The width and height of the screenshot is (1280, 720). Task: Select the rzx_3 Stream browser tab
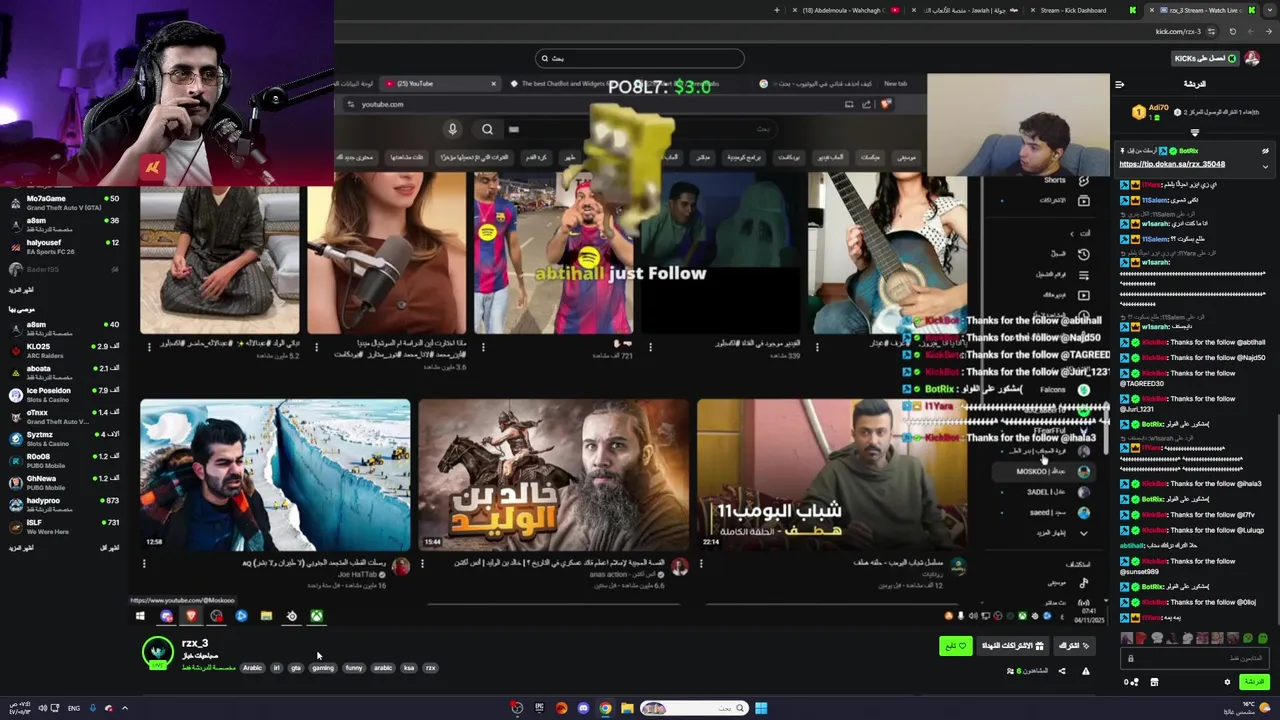pos(1200,10)
